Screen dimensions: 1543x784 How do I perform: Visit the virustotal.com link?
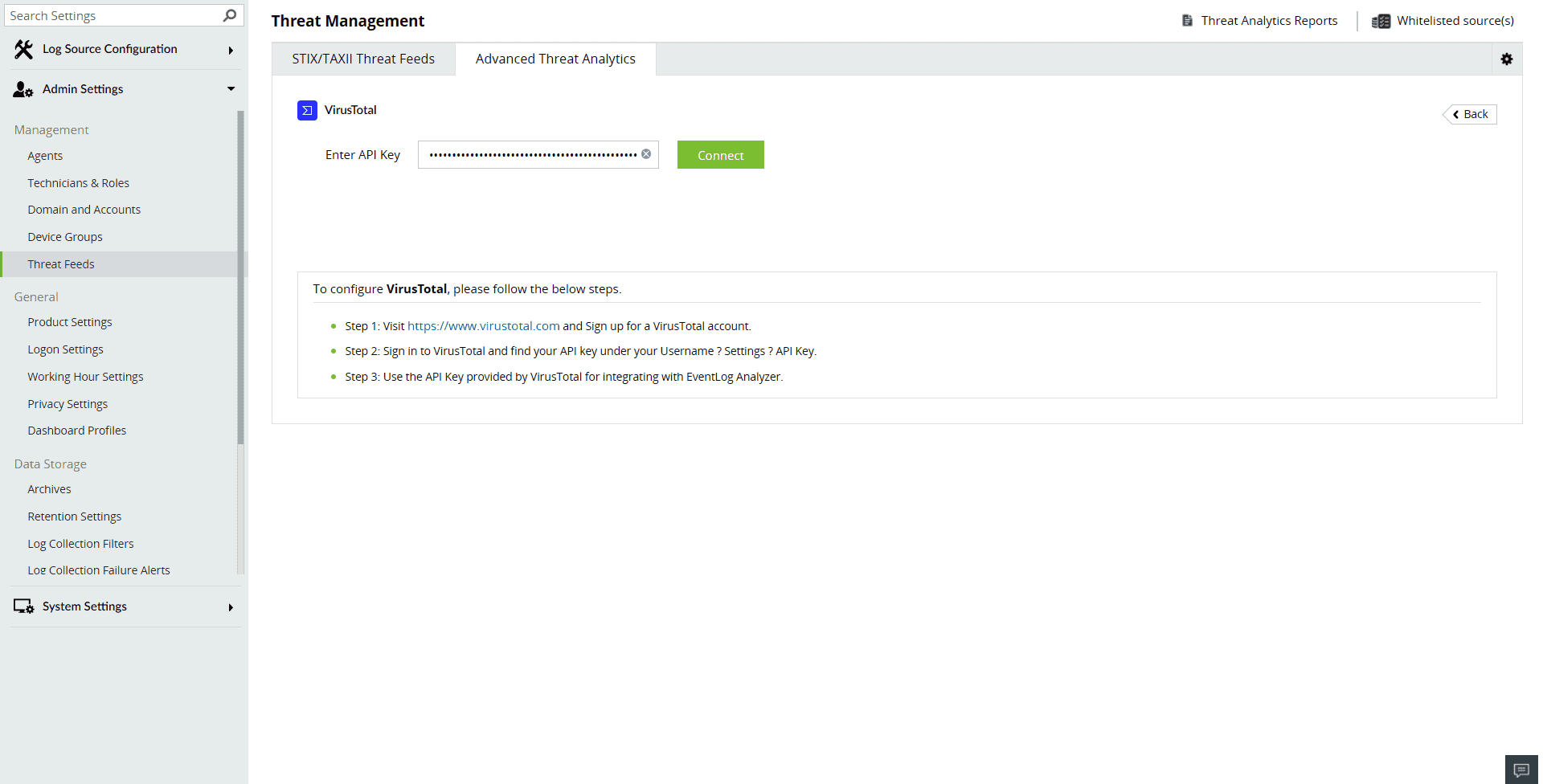(x=484, y=326)
